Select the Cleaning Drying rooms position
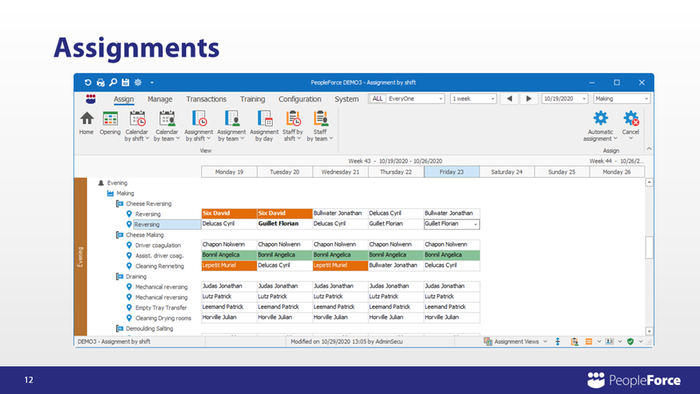Viewport: 700px width, 394px height. tap(163, 318)
